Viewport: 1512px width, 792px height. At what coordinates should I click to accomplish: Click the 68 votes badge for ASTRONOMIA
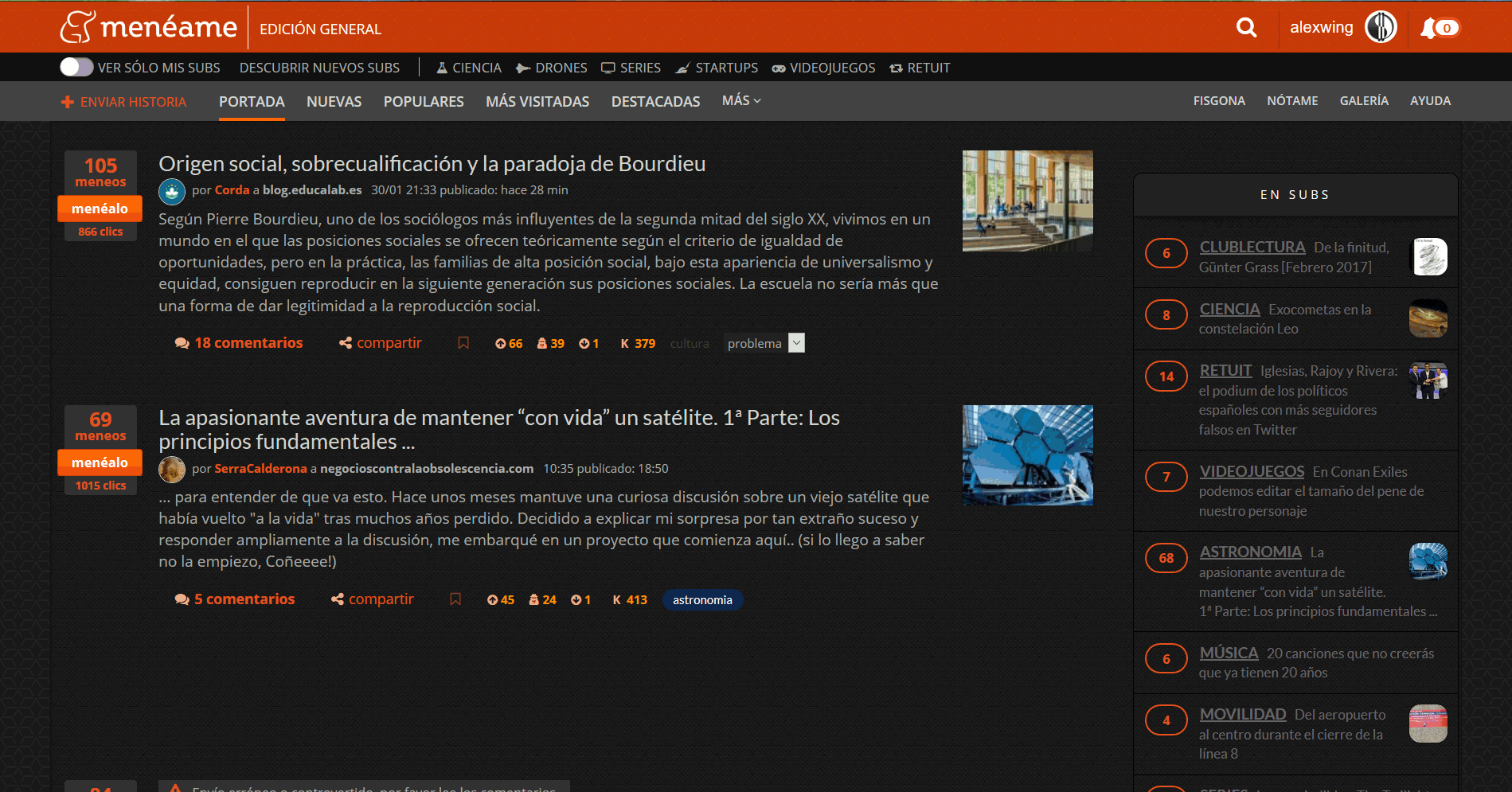pyautogui.click(x=1166, y=558)
